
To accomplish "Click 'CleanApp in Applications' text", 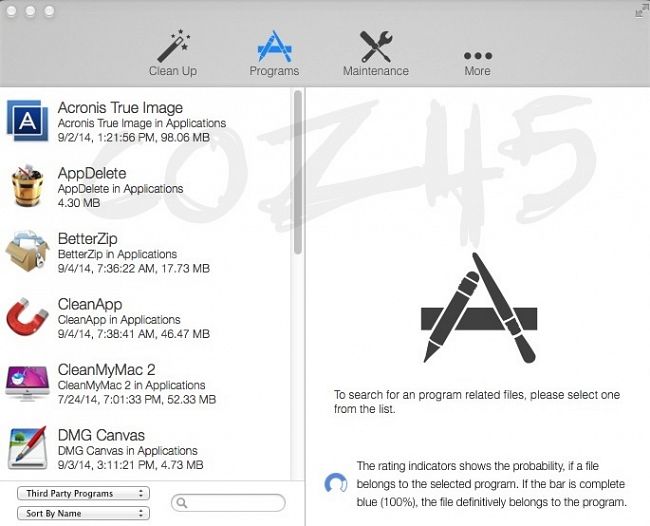I will pos(119,320).
